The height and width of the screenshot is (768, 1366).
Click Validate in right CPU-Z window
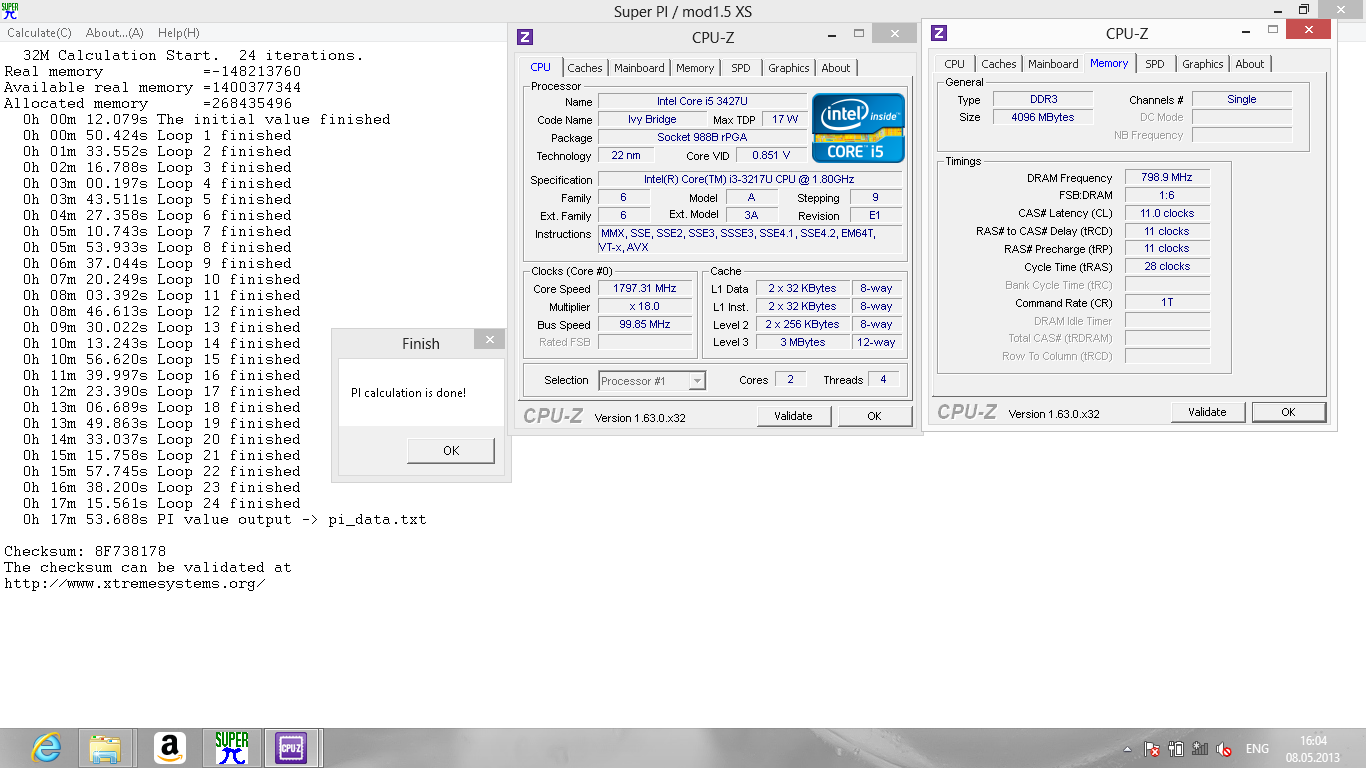(x=1207, y=412)
